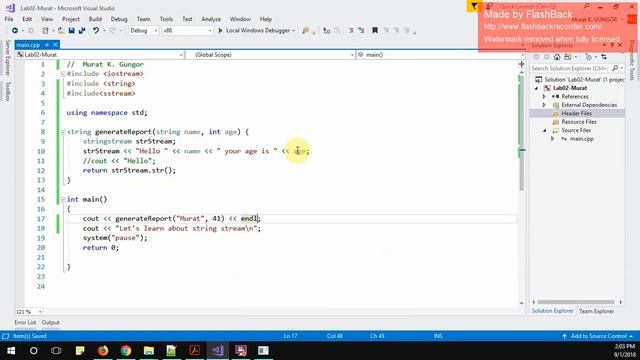Launch Chrome from the taskbar
The image size is (640, 360).
click(x=126, y=351)
